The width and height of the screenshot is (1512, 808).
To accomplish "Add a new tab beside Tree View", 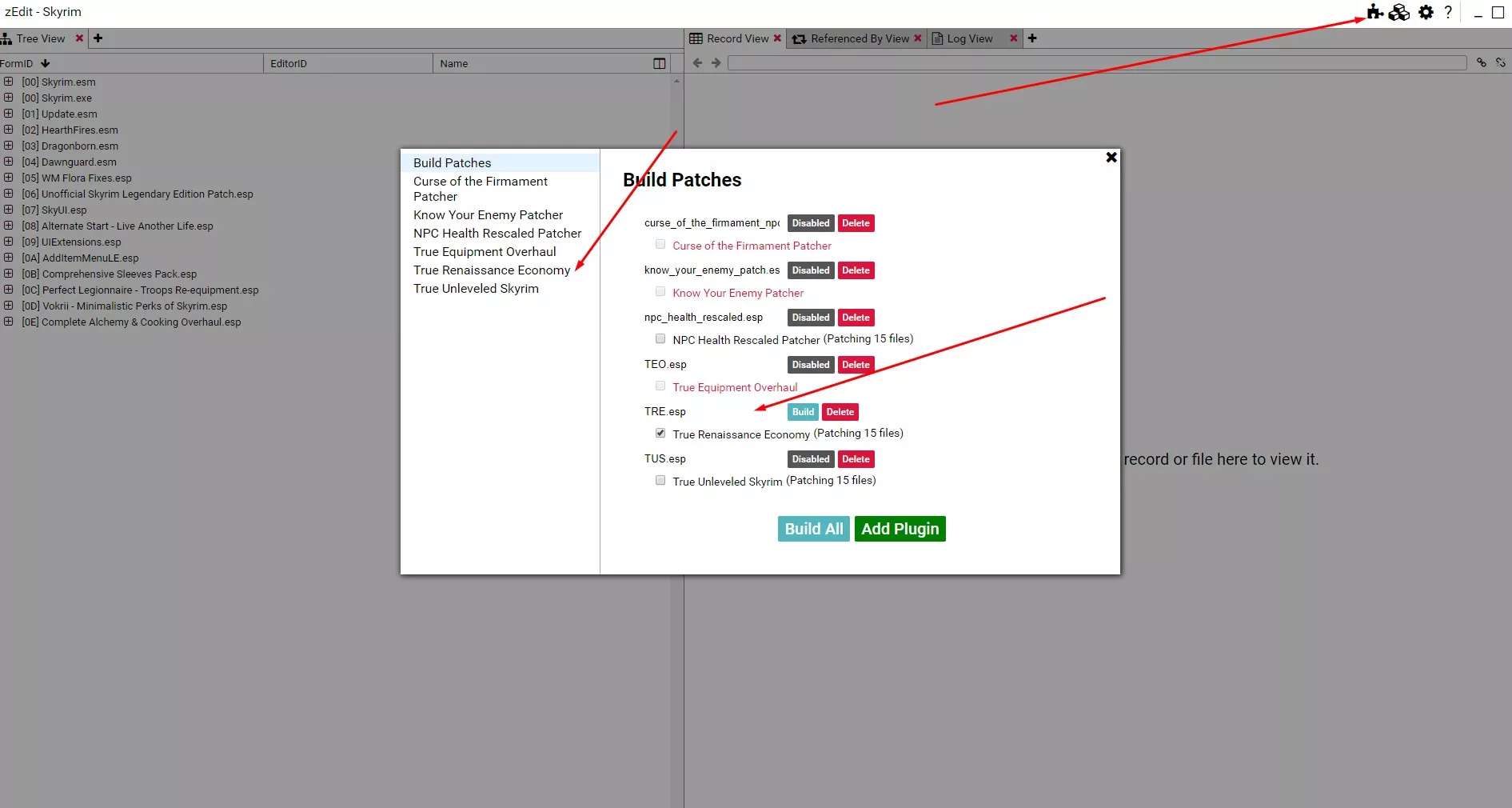I will point(98,38).
